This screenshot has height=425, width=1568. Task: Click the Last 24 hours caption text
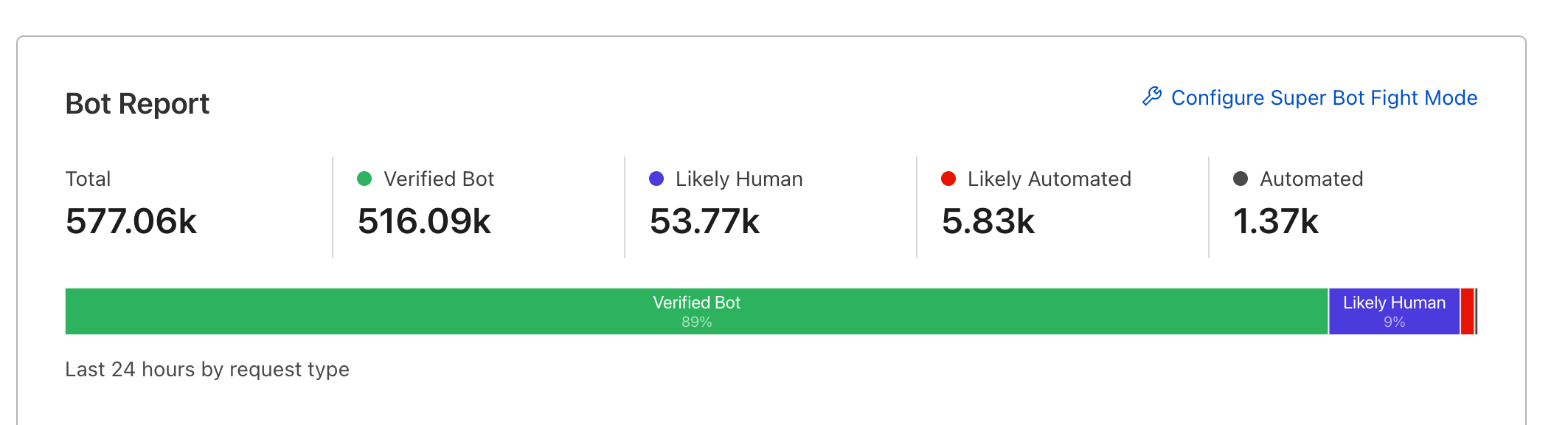click(x=207, y=369)
